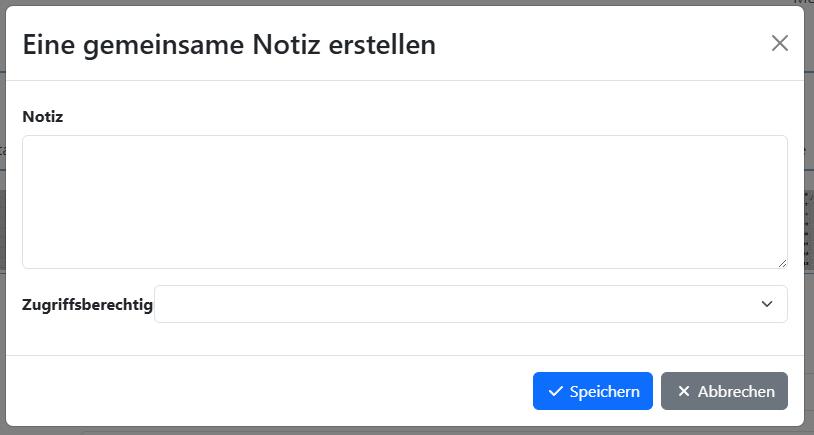This screenshot has height=435, width=814.
Task: Click the word "Abbrechen" on the grey button
Action: (x=736, y=391)
